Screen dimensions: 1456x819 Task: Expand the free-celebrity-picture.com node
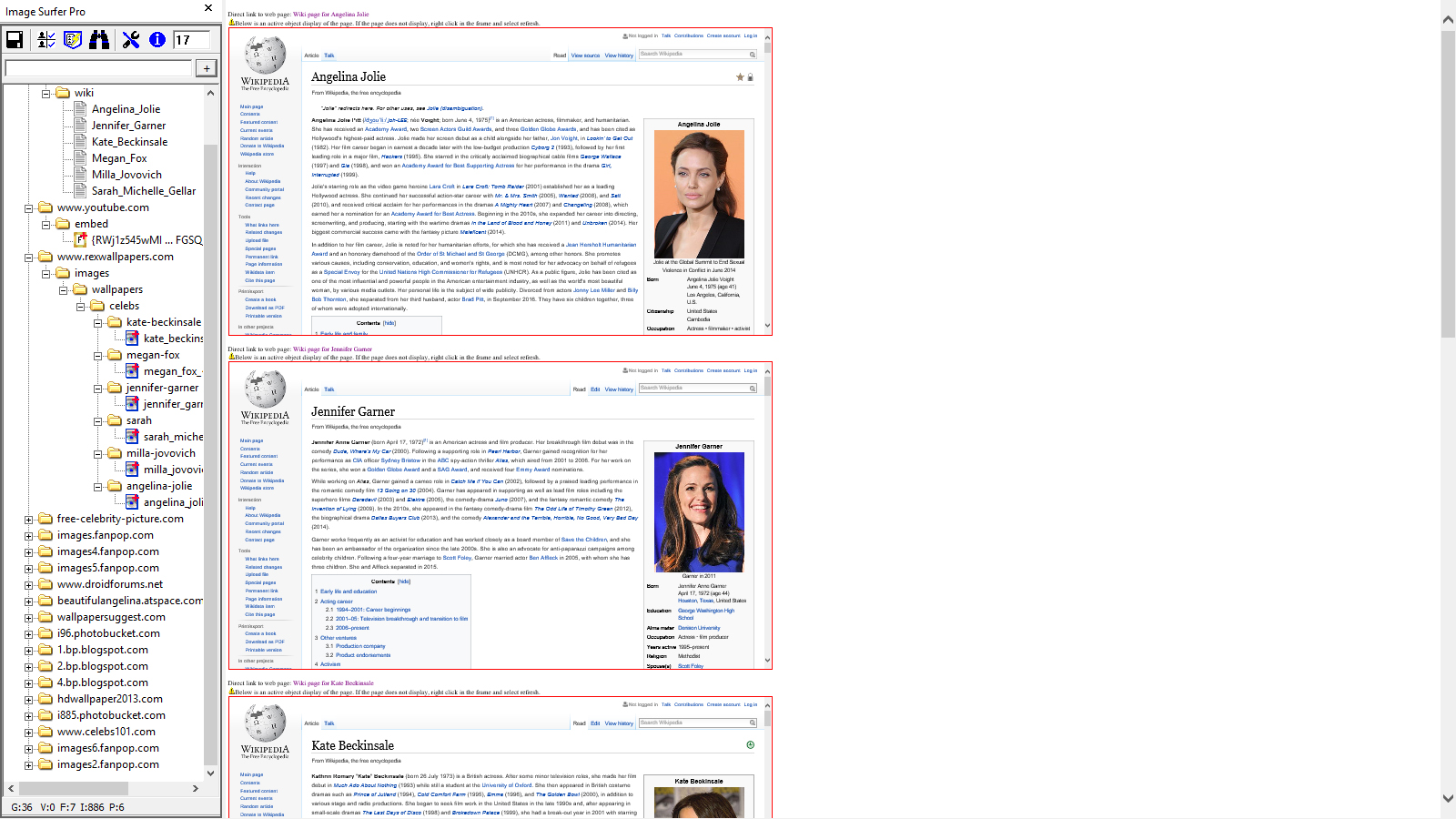28,521
